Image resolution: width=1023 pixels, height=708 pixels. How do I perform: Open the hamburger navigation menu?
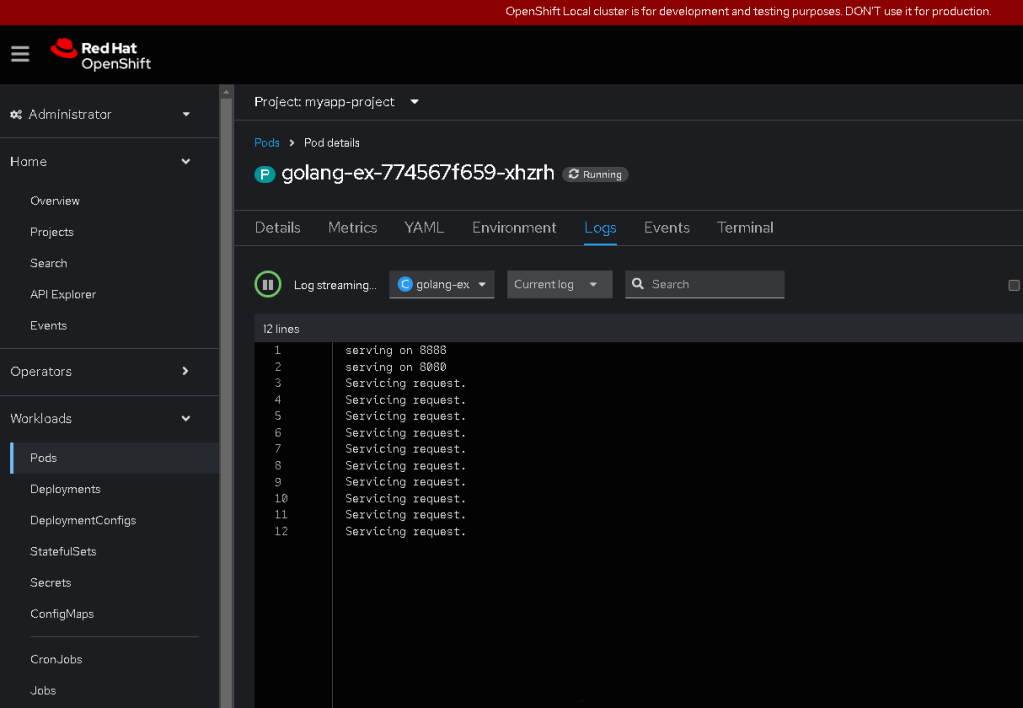tap(20, 54)
